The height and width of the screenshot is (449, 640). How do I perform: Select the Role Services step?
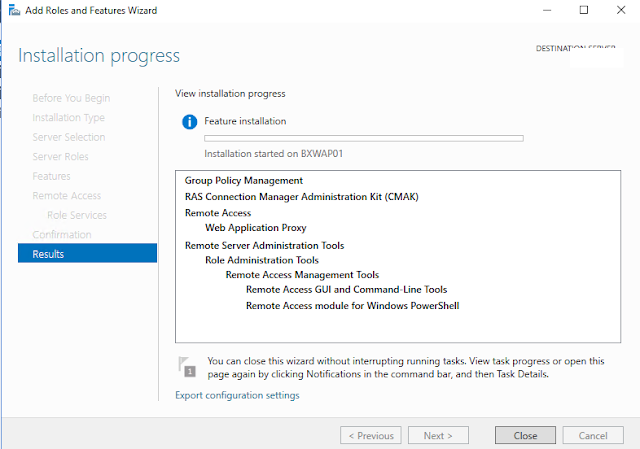tap(77, 215)
